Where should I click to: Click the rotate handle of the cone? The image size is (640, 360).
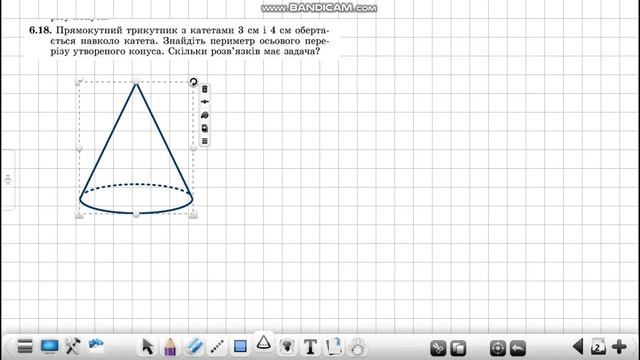(x=193, y=82)
